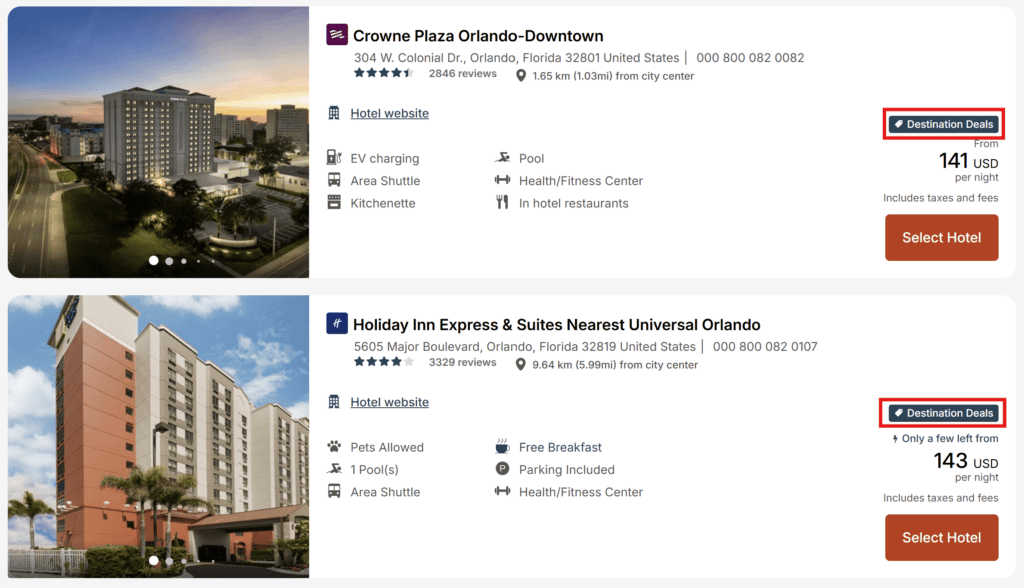This screenshot has width=1024, height=588.
Task: Click the Holiday Inn Express brand logo
Action: 336,324
